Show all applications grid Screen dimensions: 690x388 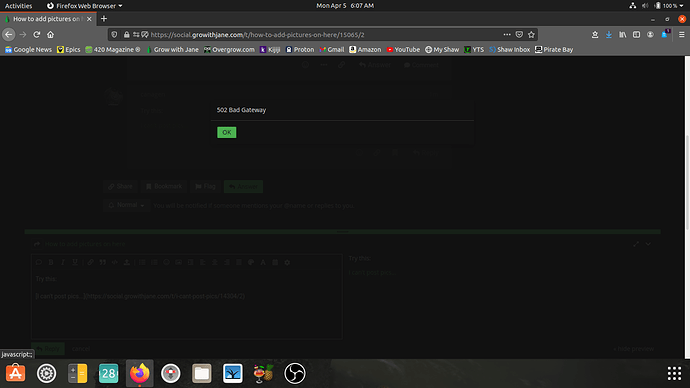coord(674,373)
